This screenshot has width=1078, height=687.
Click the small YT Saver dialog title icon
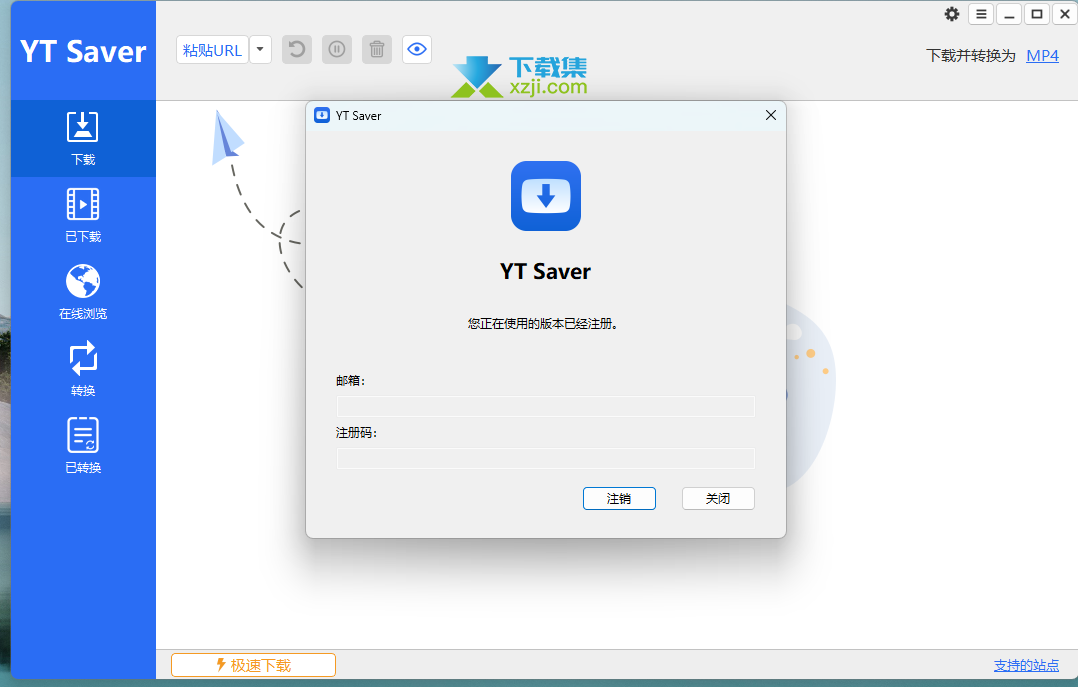(322, 115)
